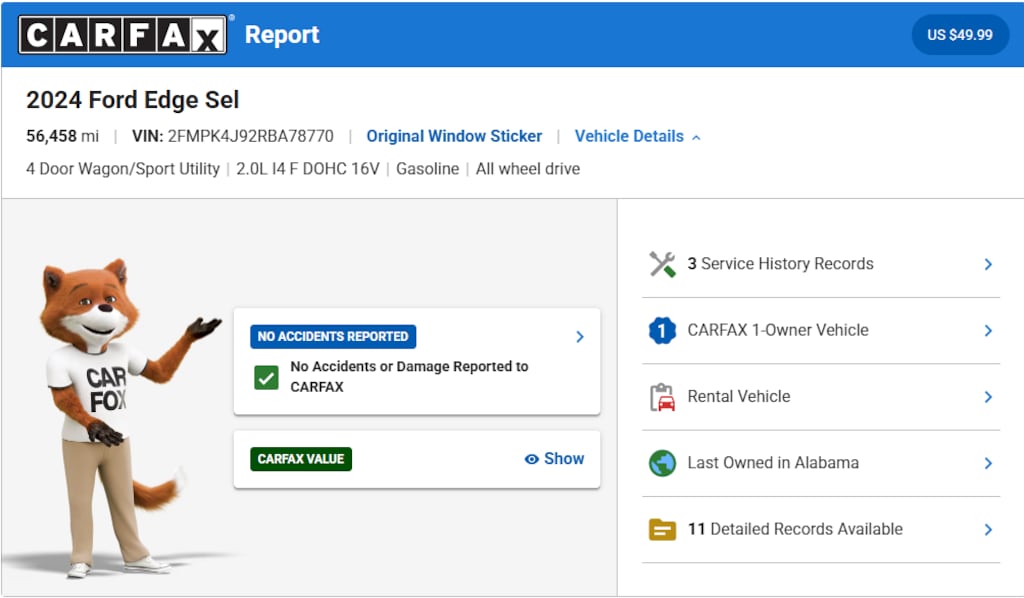Click the yellow folder detailed records icon
1024x598 pixels.
[662, 529]
